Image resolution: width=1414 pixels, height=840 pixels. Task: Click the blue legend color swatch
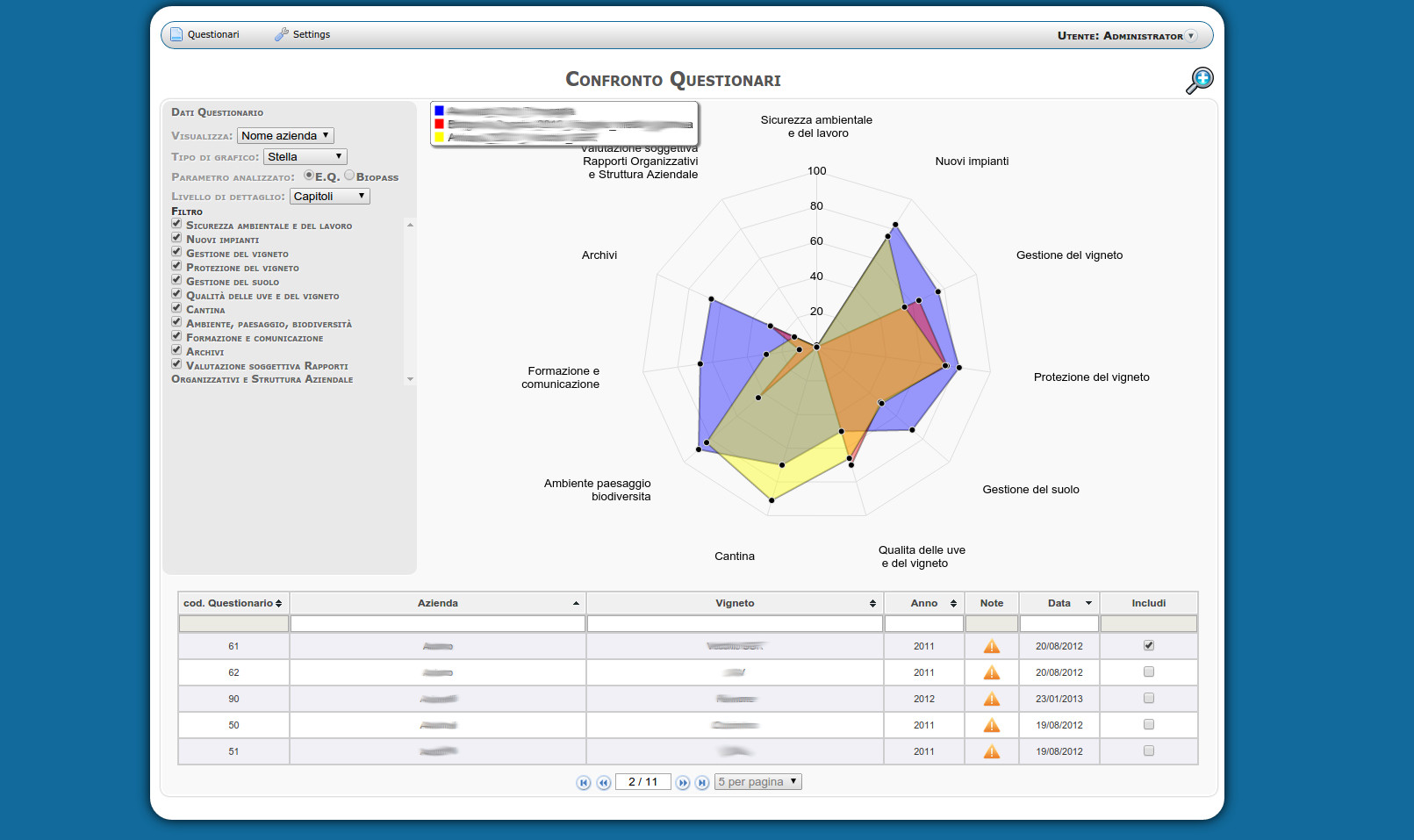[x=439, y=111]
